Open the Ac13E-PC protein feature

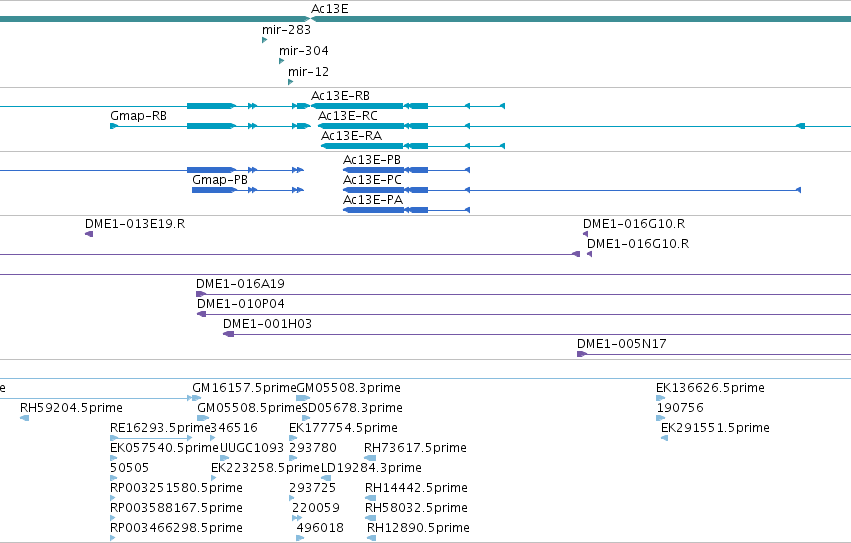click(x=372, y=180)
